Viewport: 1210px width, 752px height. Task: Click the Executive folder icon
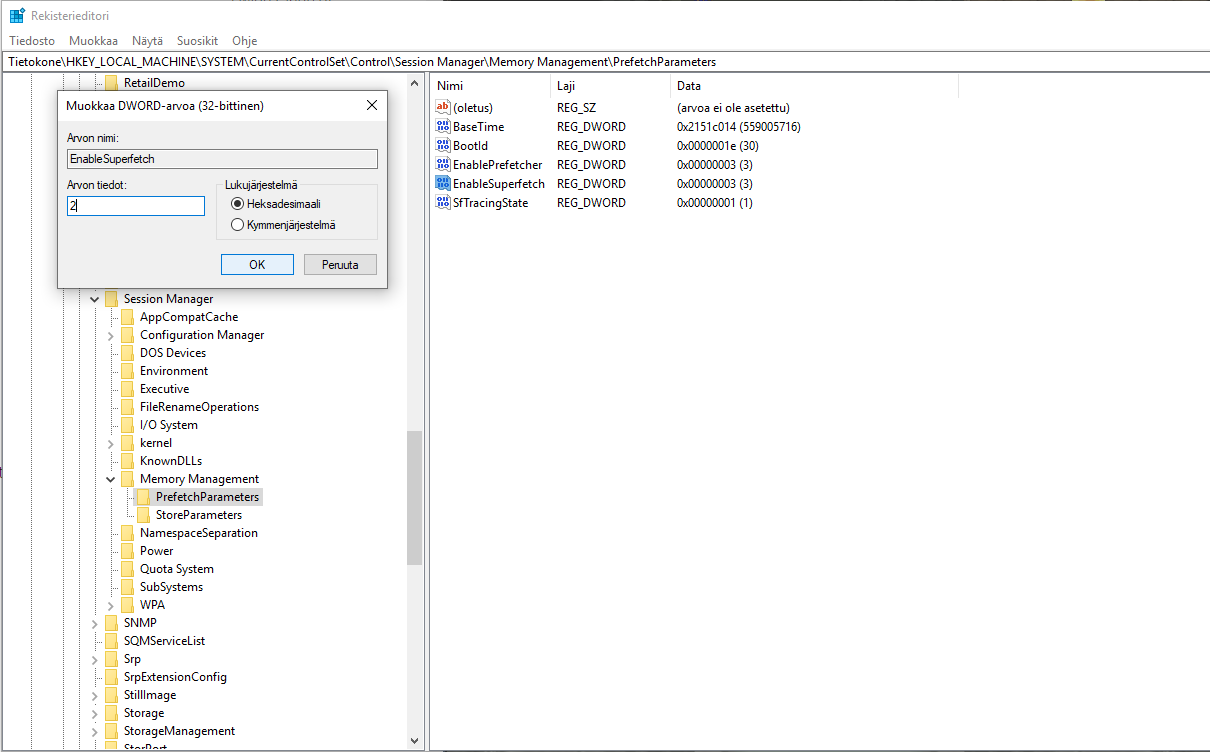point(127,389)
